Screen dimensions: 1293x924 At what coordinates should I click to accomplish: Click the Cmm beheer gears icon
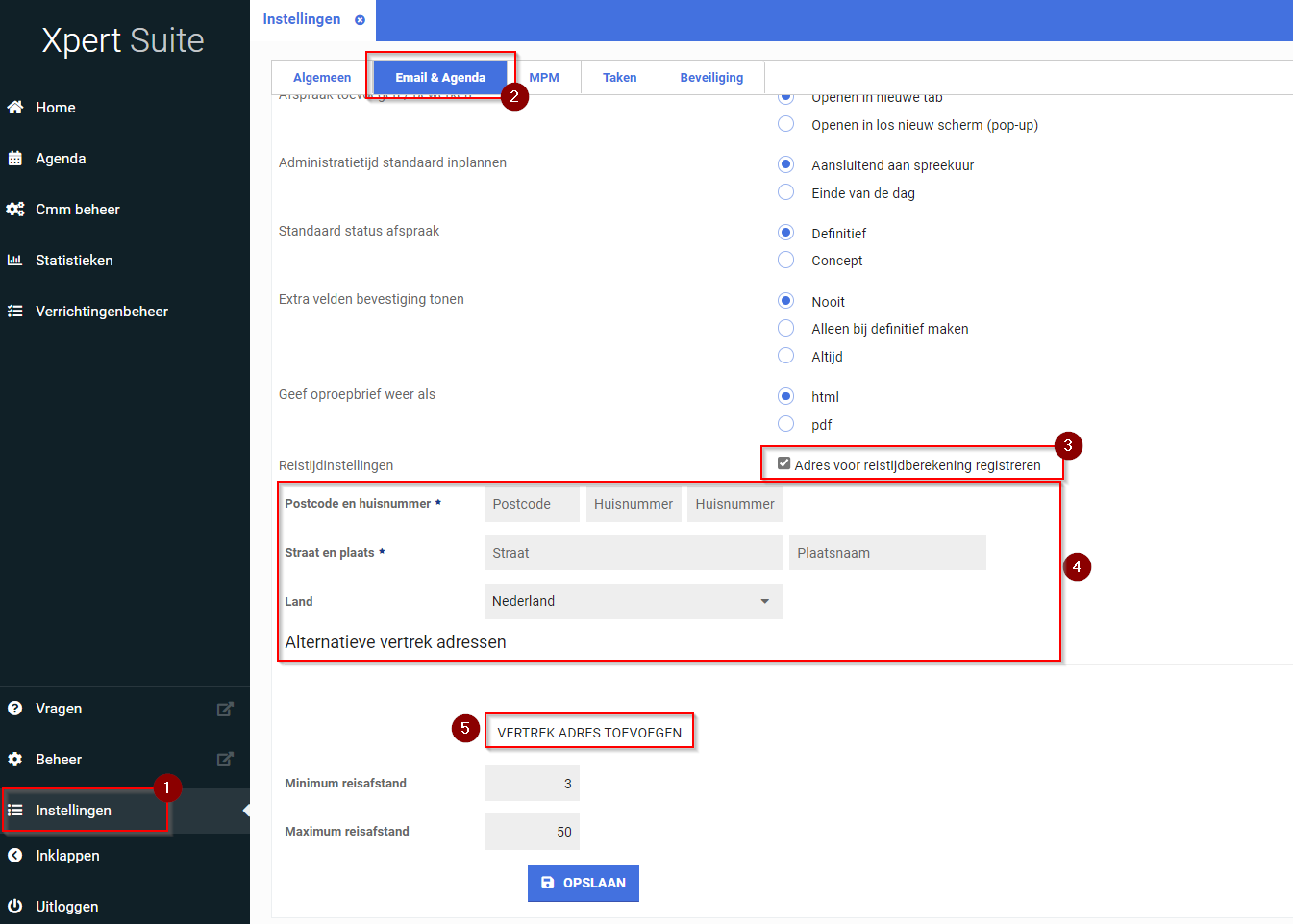tap(15, 210)
